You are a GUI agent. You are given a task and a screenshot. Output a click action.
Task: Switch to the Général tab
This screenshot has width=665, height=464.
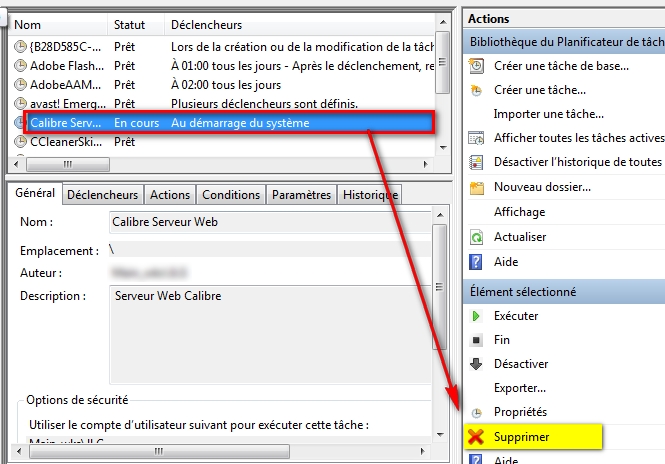click(35, 193)
